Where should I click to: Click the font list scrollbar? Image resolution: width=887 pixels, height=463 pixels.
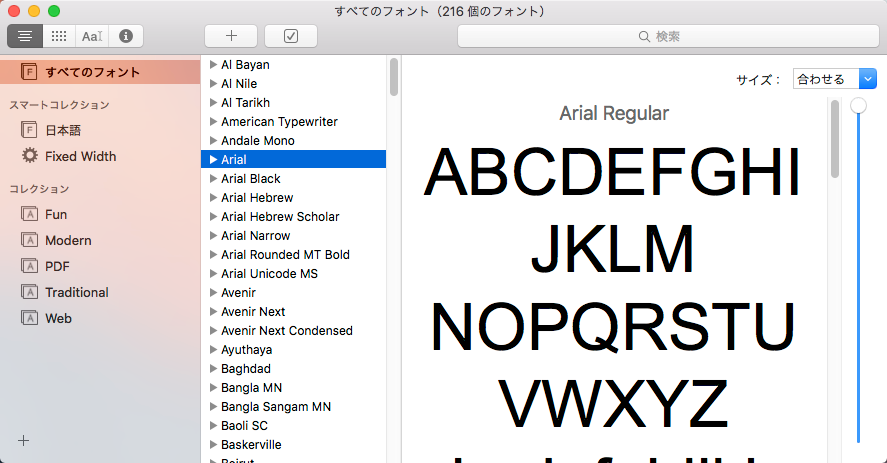[394, 78]
